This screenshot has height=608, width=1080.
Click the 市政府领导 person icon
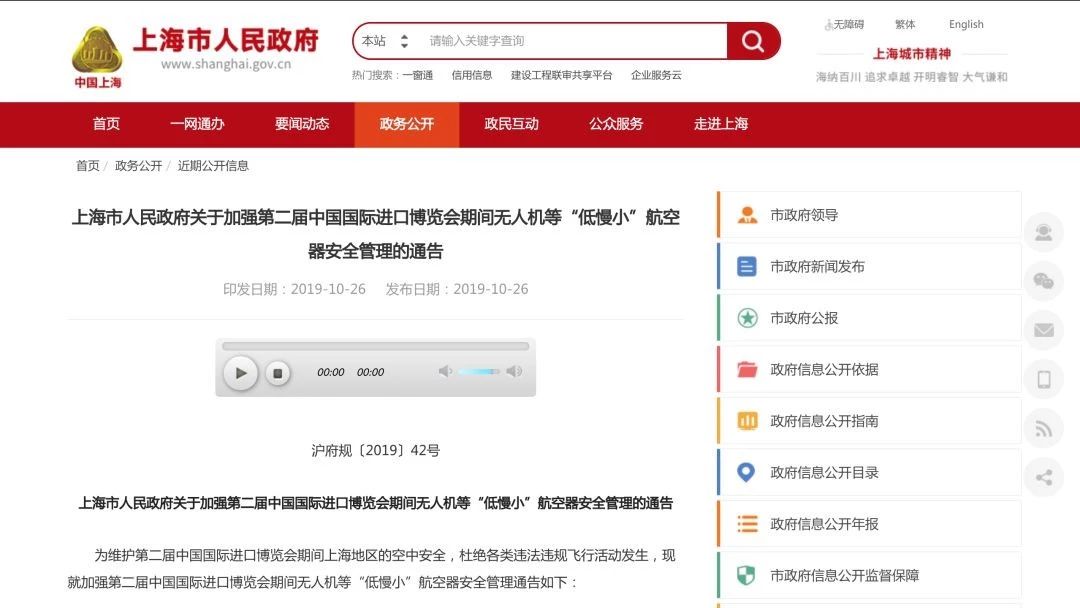747,216
